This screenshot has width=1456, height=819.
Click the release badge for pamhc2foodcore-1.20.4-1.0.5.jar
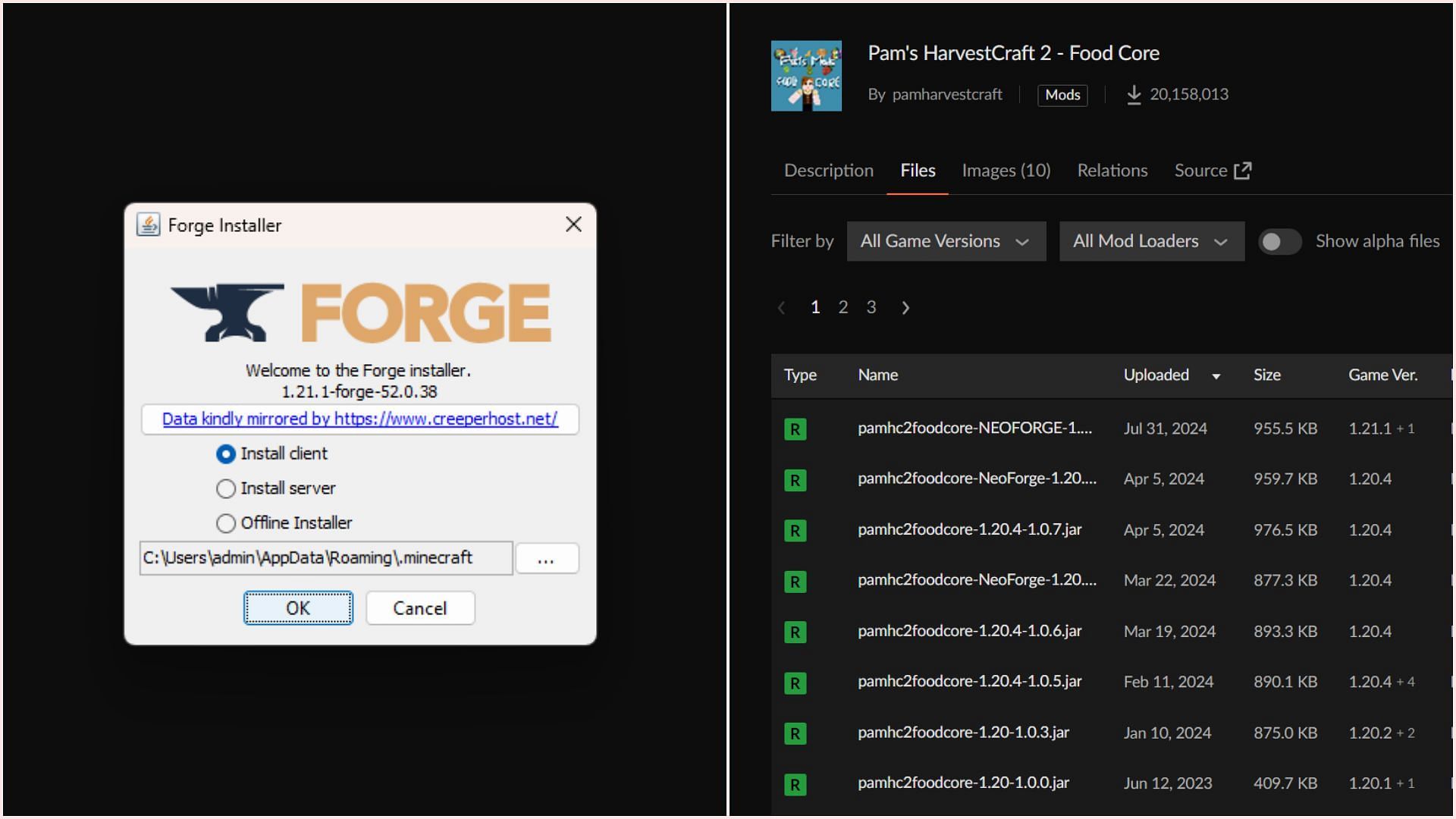795,682
